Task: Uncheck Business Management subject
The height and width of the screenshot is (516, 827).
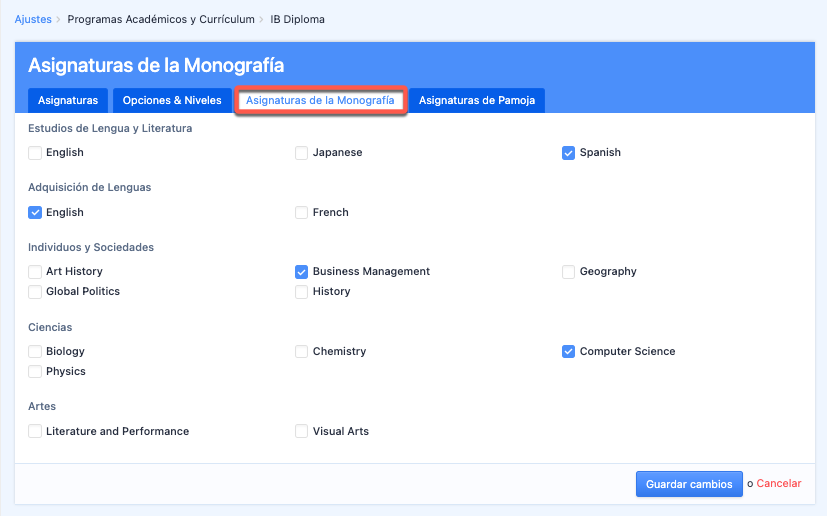Action: [302, 272]
